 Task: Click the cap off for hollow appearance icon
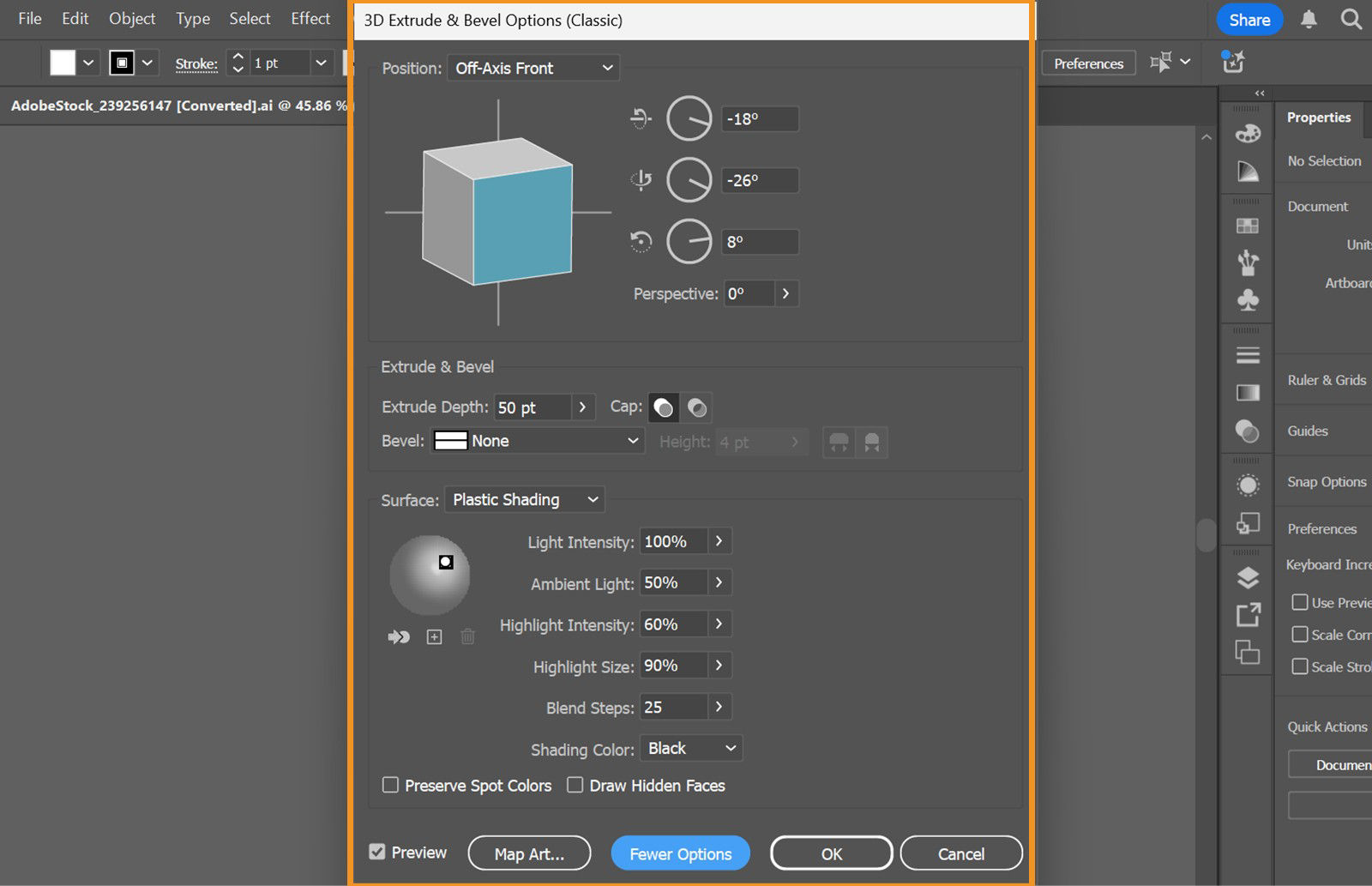697,407
